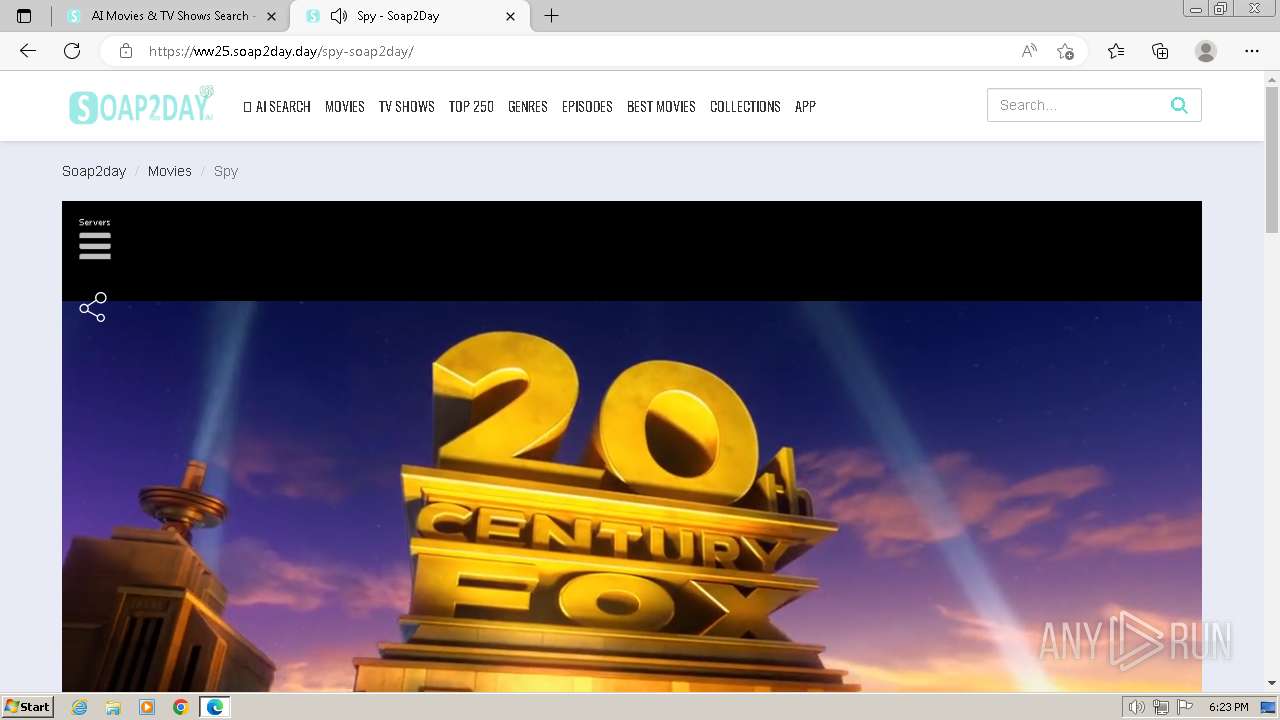The image size is (1280, 720).
Task: Select Microsoft Edge taskbar icon
Action: (214, 707)
